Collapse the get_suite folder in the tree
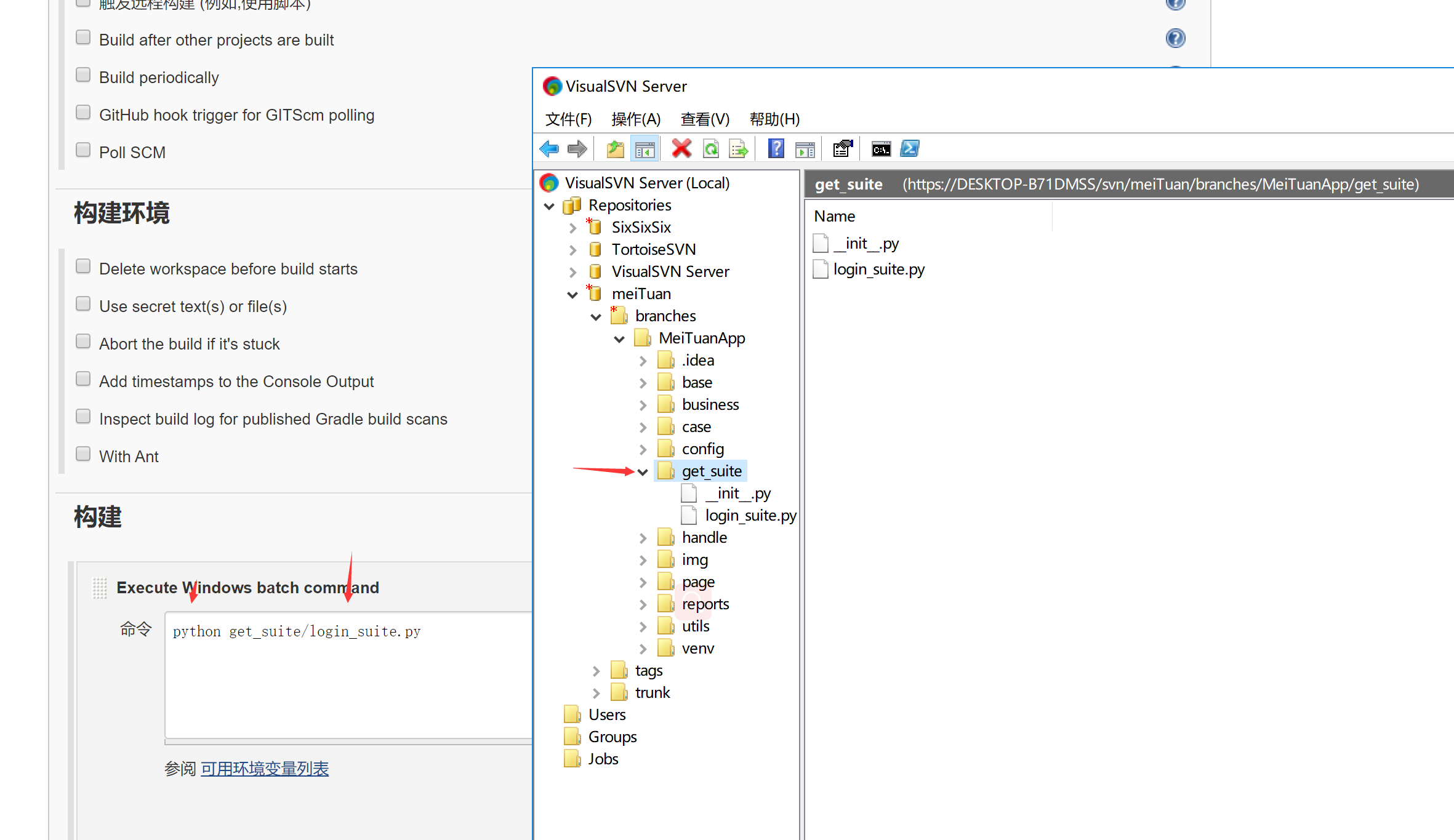Screen dimensions: 1454x840 (643, 471)
